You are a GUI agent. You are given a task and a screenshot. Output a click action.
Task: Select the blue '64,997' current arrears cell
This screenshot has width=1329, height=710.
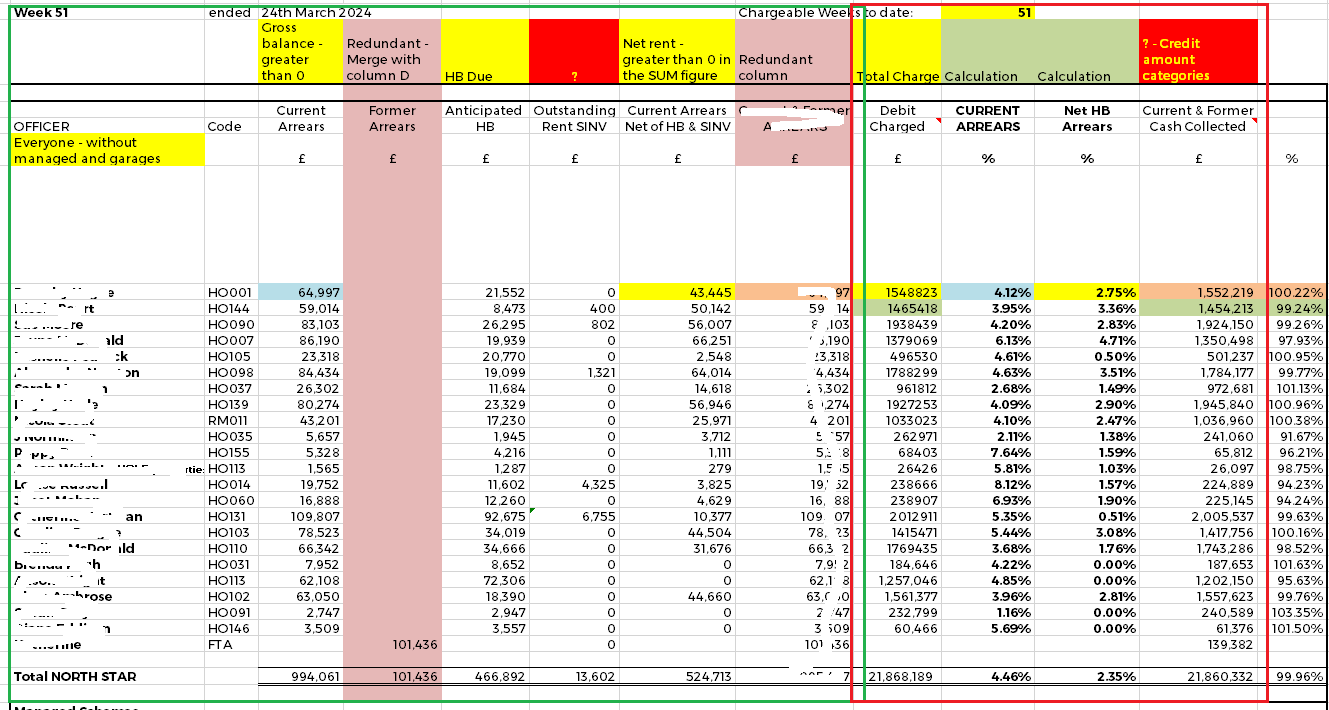tap(299, 292)
